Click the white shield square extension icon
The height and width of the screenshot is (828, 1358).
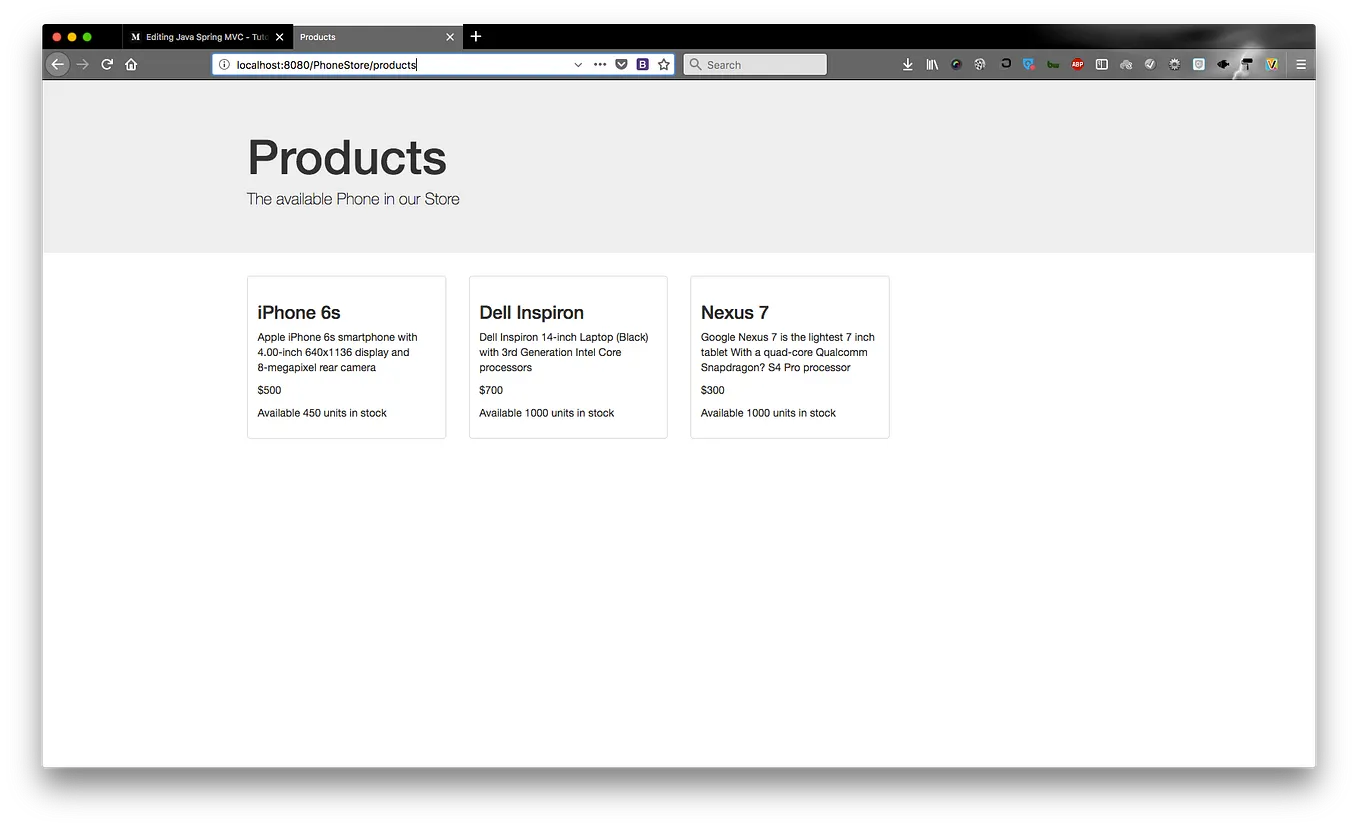click(x=1199, y=64)
